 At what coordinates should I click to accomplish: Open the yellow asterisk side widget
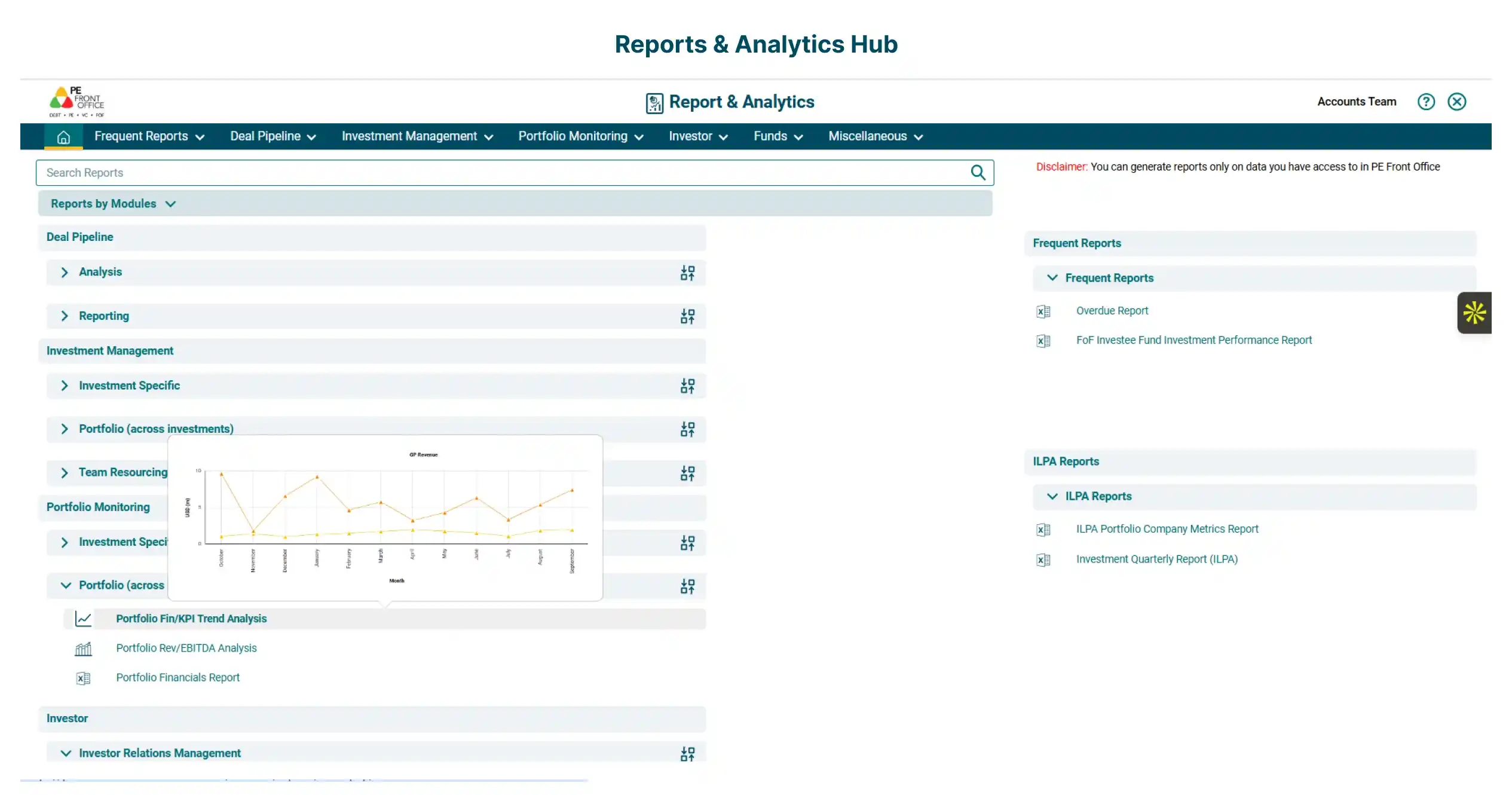[x=1474, y=313]
